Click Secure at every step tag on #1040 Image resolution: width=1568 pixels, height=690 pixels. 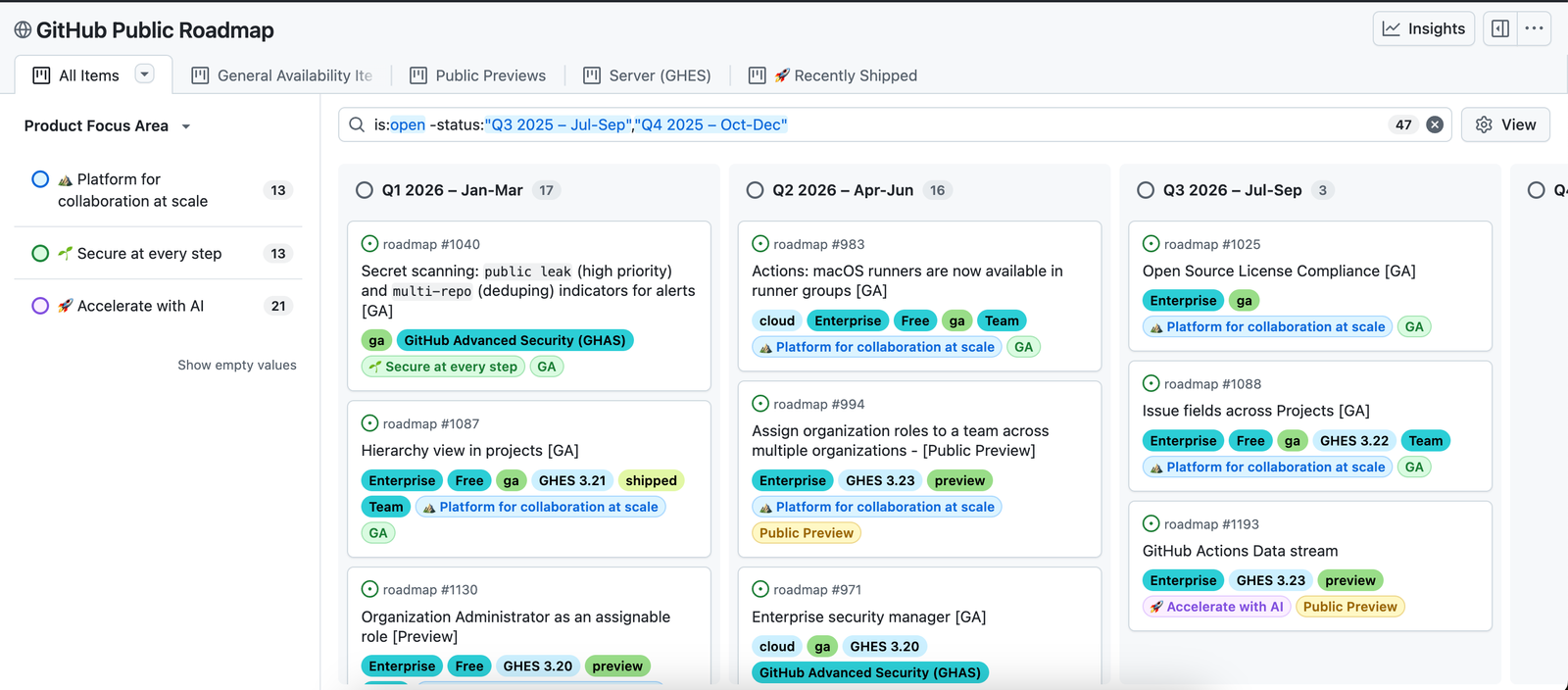coord(443,367)
